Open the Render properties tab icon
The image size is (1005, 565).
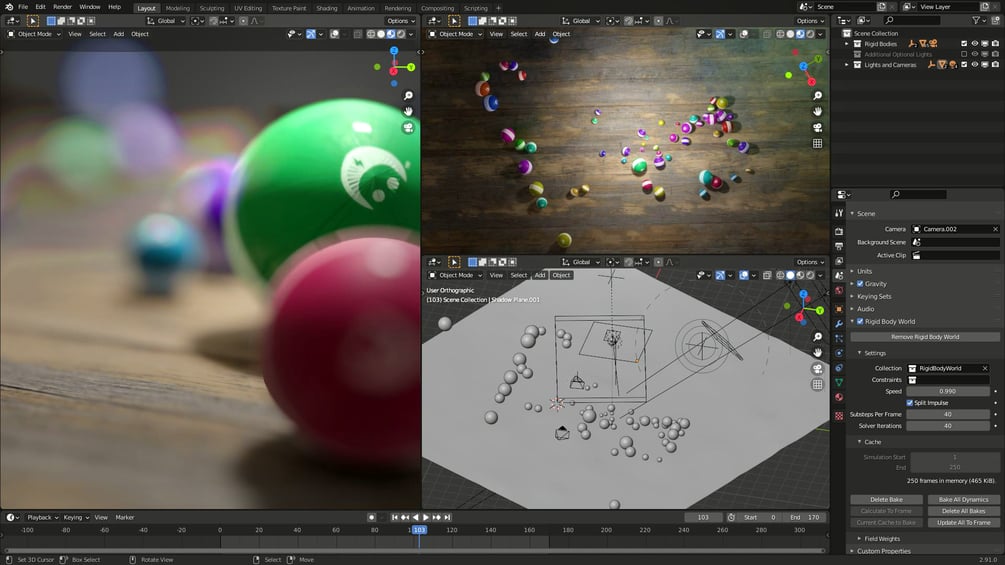(839, 231)
